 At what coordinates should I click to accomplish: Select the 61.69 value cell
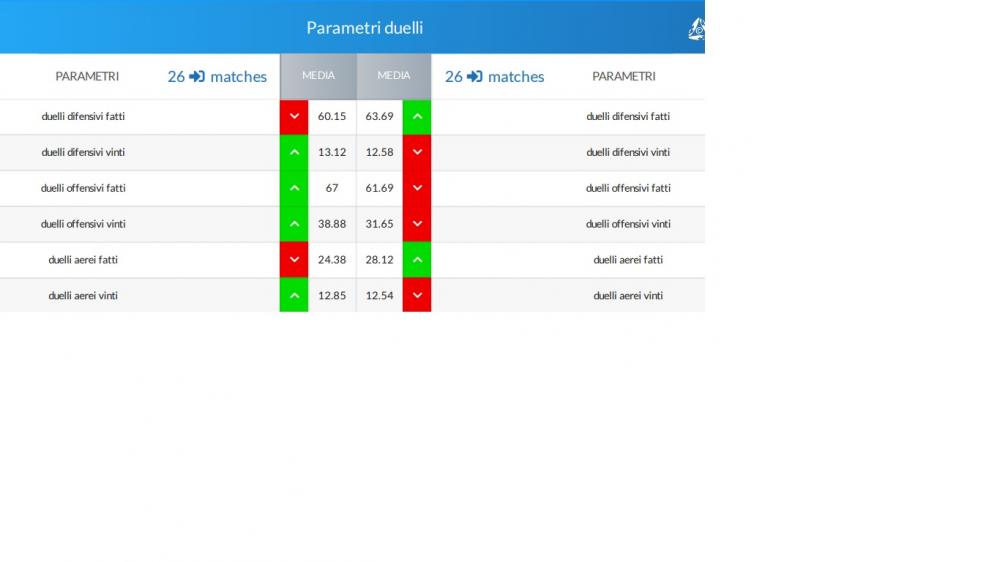point(379,188)
